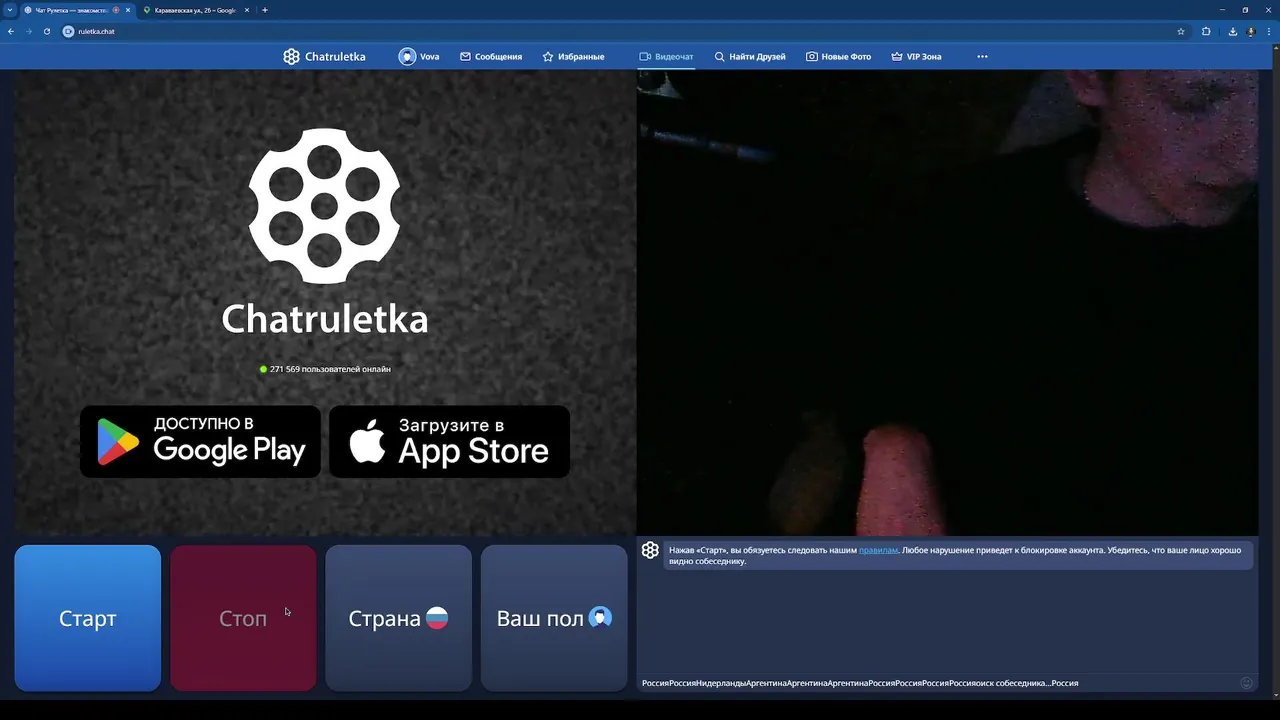1280x720 pixels.
Task: Open the Новые Фото section
Action: [838, 57]
